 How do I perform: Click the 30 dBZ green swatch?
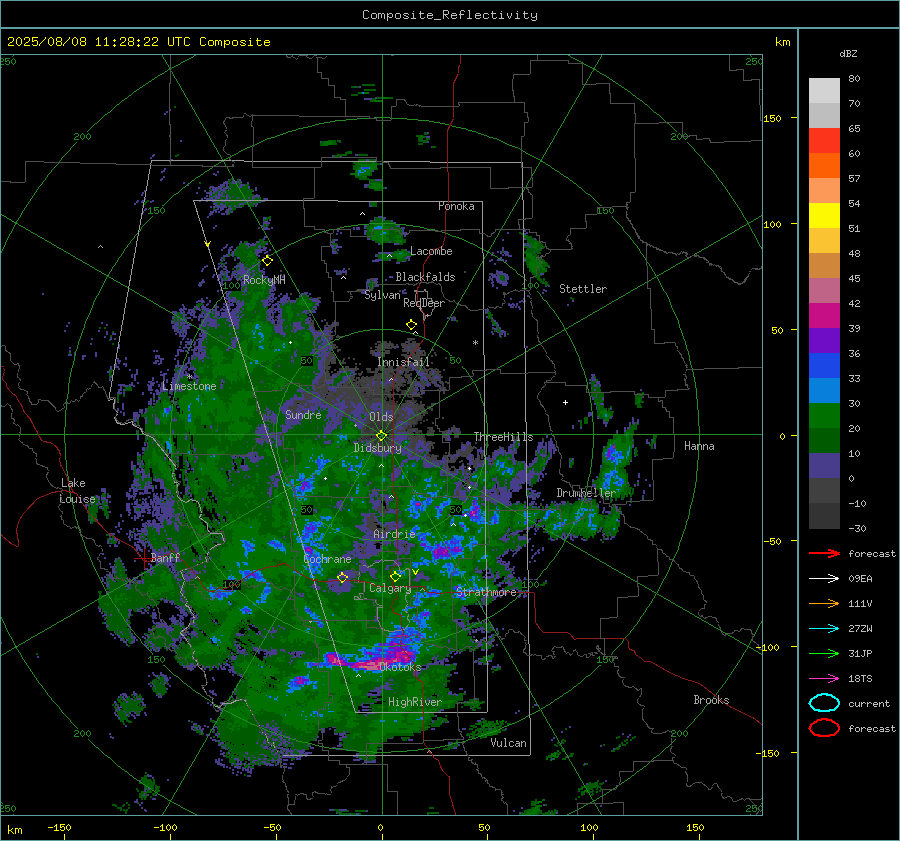click(824, 415)
